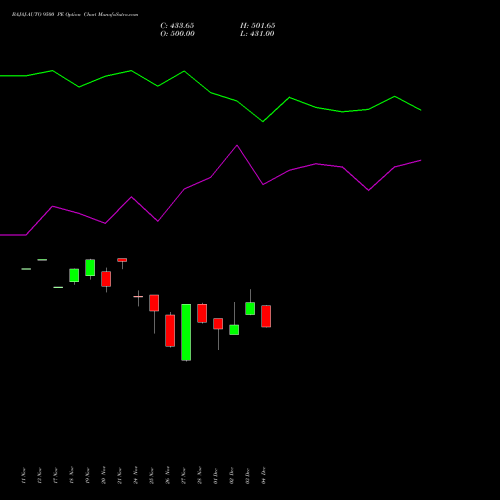This screenshot has width=500, height=500.
Task: Click the RAJAJAUTO PE Option Chart title text
Action: click(75, 15)
